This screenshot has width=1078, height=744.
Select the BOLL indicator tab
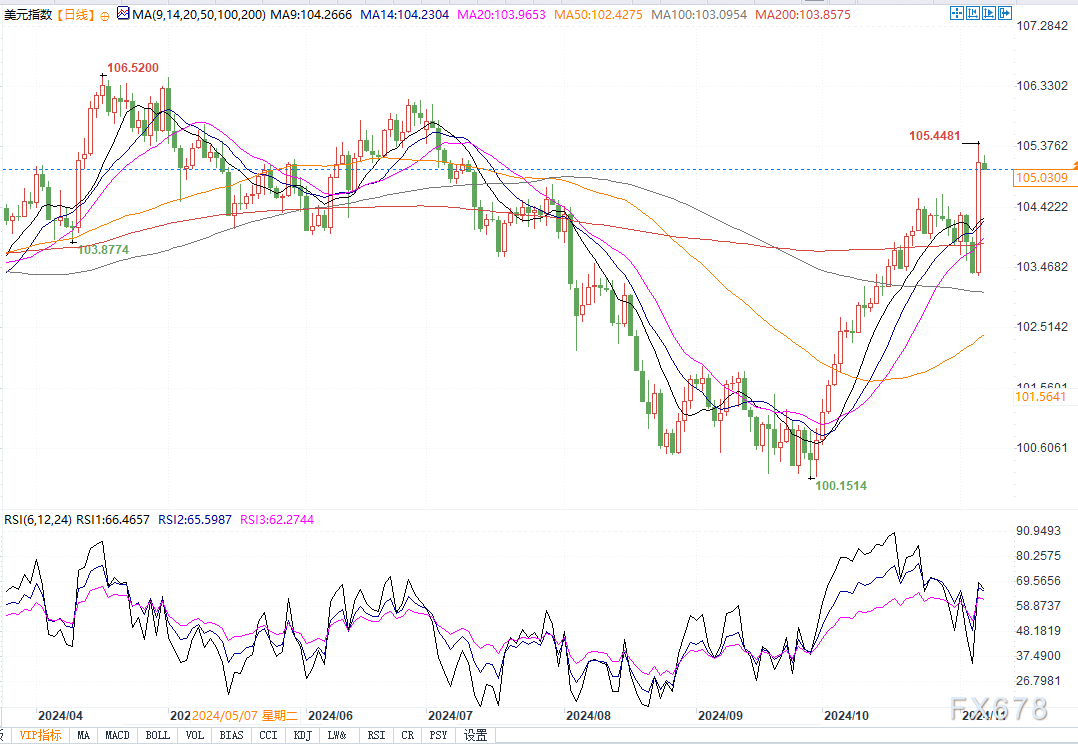157,735
